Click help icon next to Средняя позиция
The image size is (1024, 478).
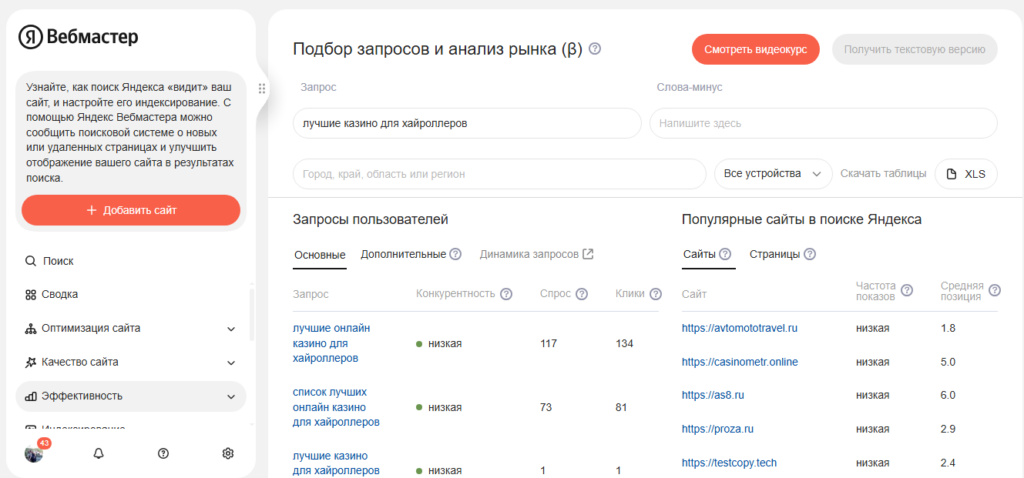pyautogui.click(x=995, y=291)
